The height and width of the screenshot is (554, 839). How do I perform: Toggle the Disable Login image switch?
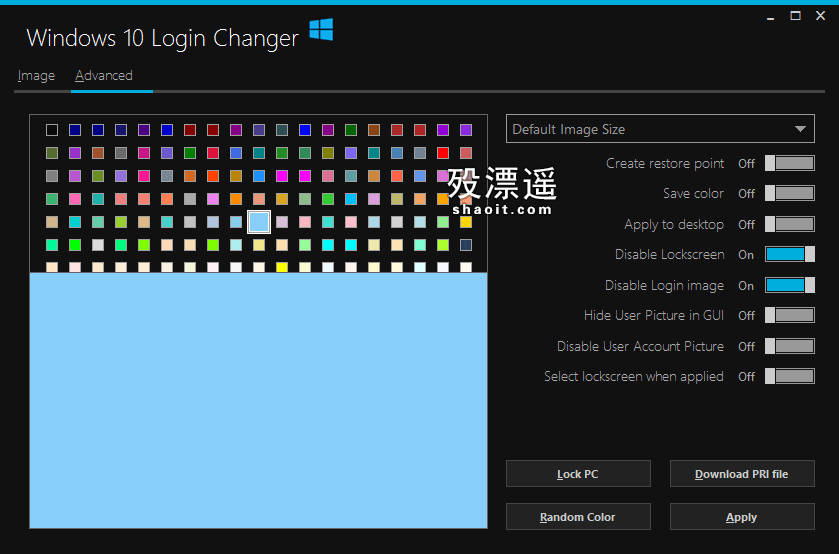pos(790,285)
